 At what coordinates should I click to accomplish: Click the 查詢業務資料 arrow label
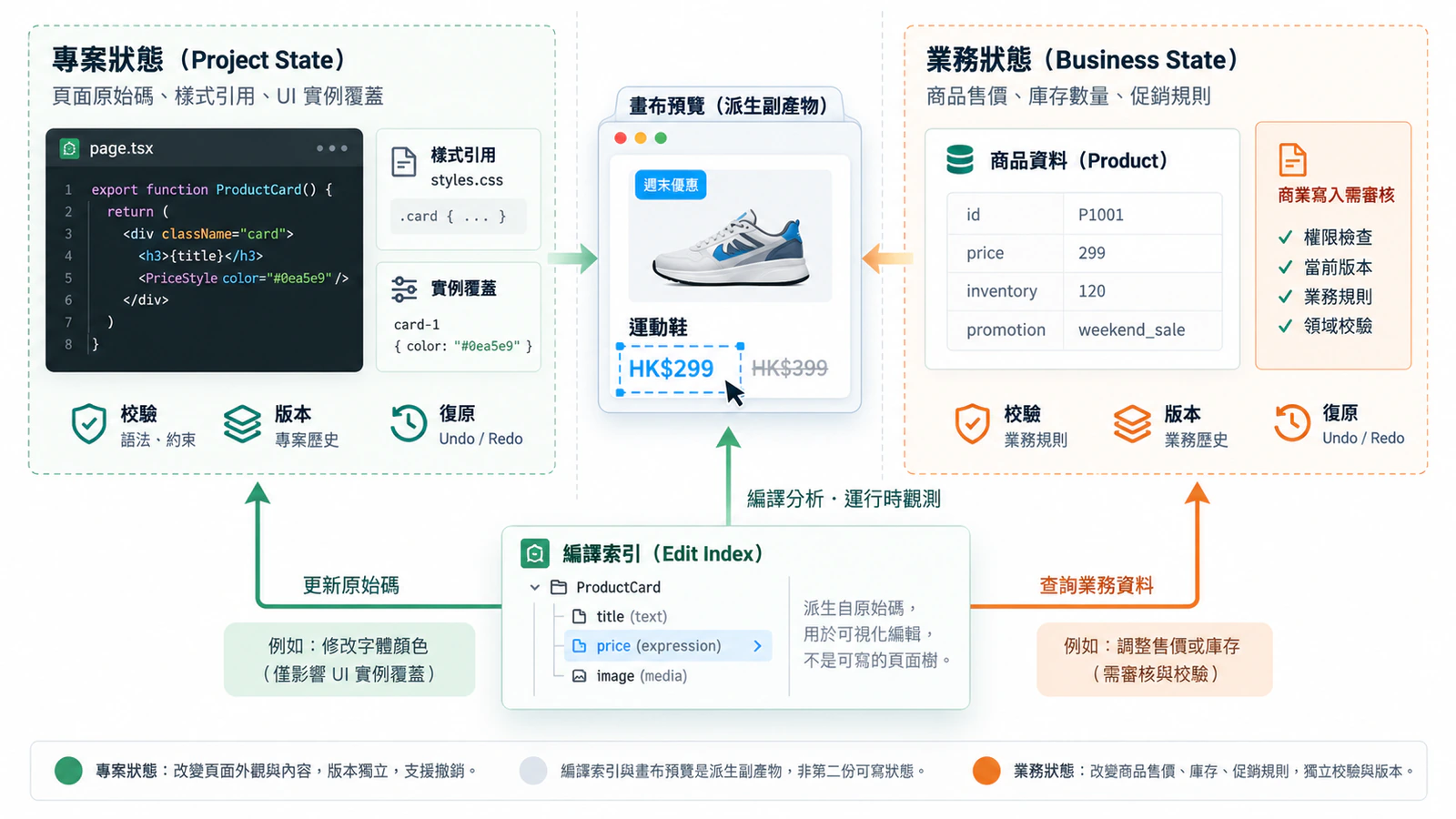coord(1097,585)
